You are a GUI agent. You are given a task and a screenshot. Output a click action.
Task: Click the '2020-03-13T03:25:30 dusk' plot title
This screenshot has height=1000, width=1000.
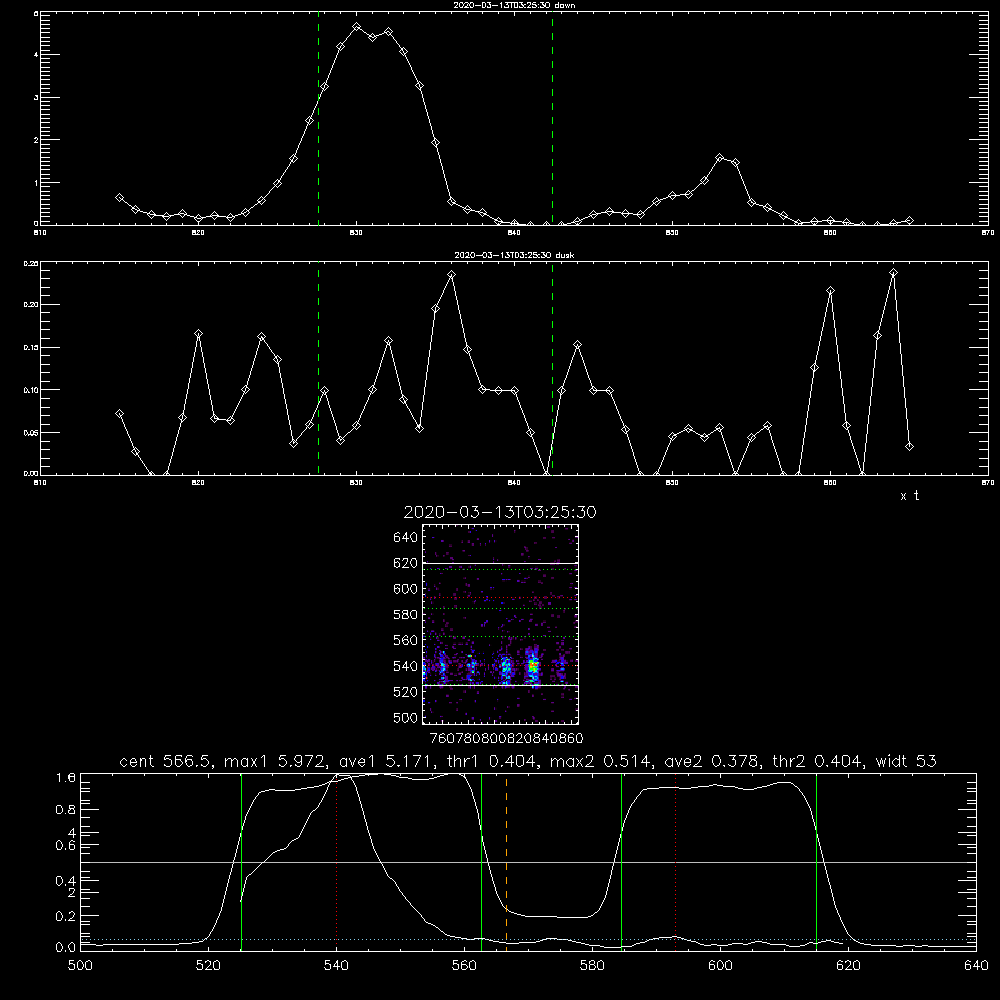pyautogui.click(x=514, y=255)
